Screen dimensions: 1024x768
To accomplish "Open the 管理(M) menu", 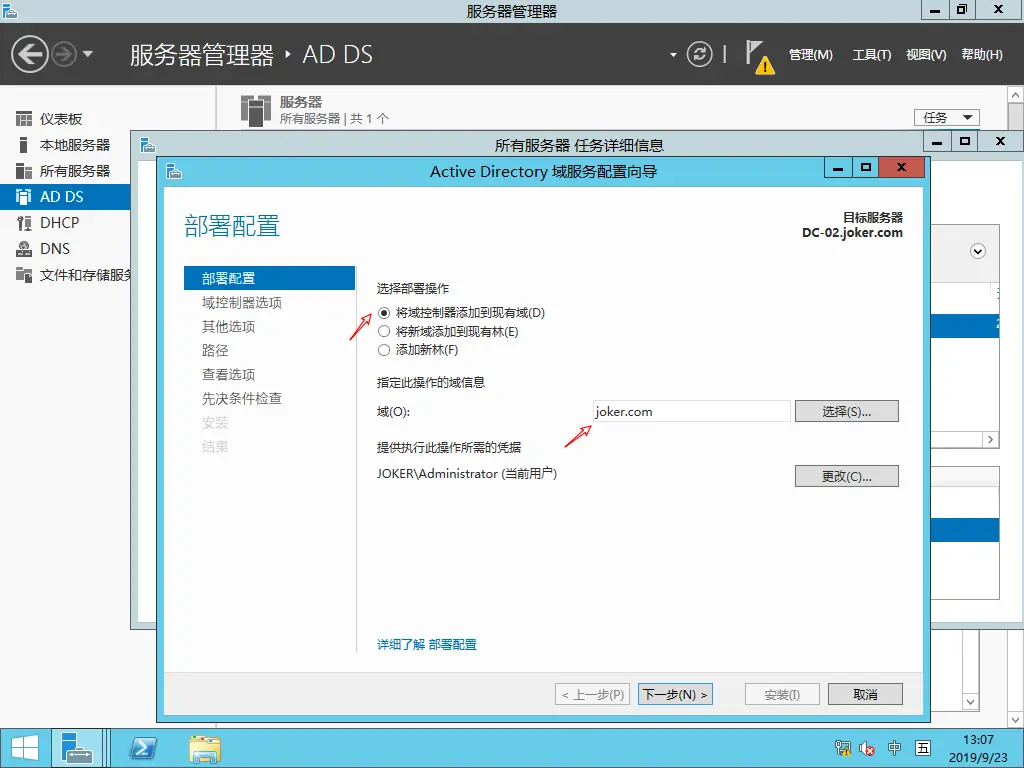I will tap(810, 55).
